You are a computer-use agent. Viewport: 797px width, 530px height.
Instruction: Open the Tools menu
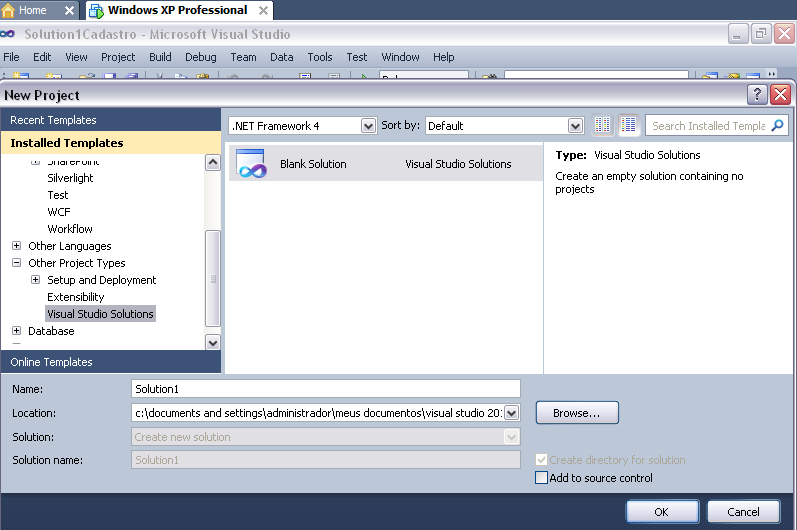coord(320,57)
